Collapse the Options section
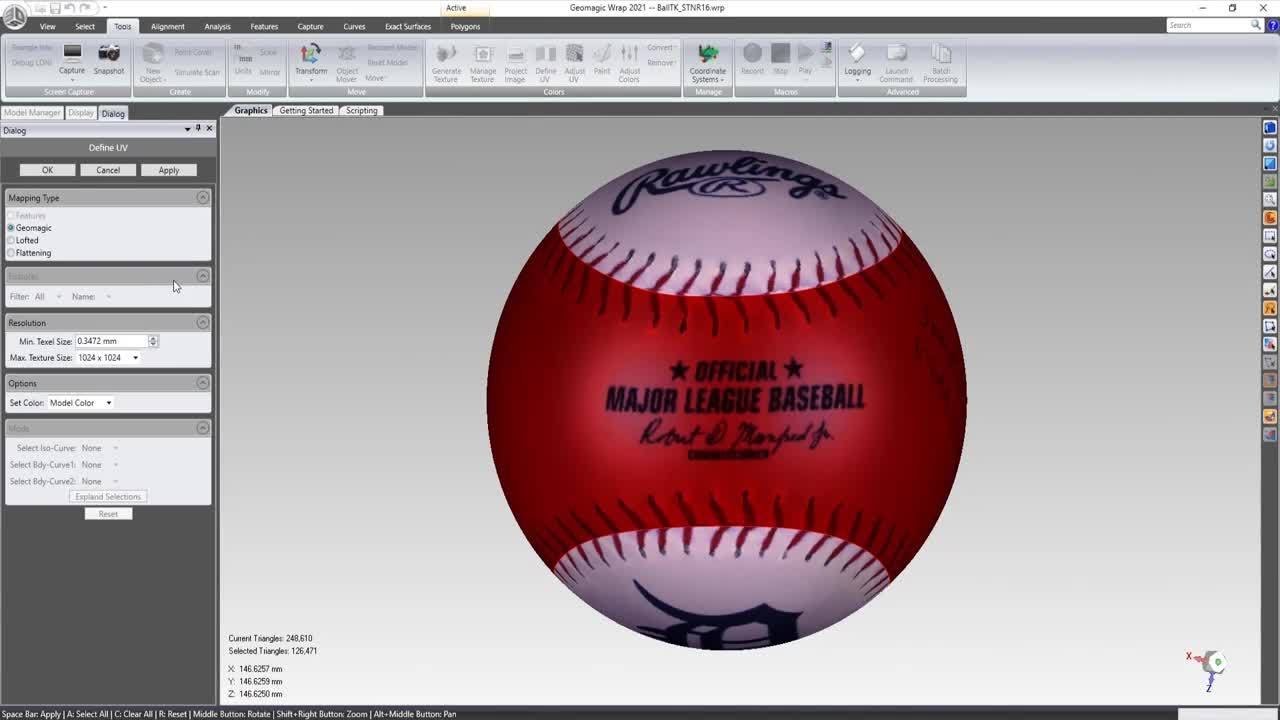Viewport: 1280px width, 720px height. [203, 383]
